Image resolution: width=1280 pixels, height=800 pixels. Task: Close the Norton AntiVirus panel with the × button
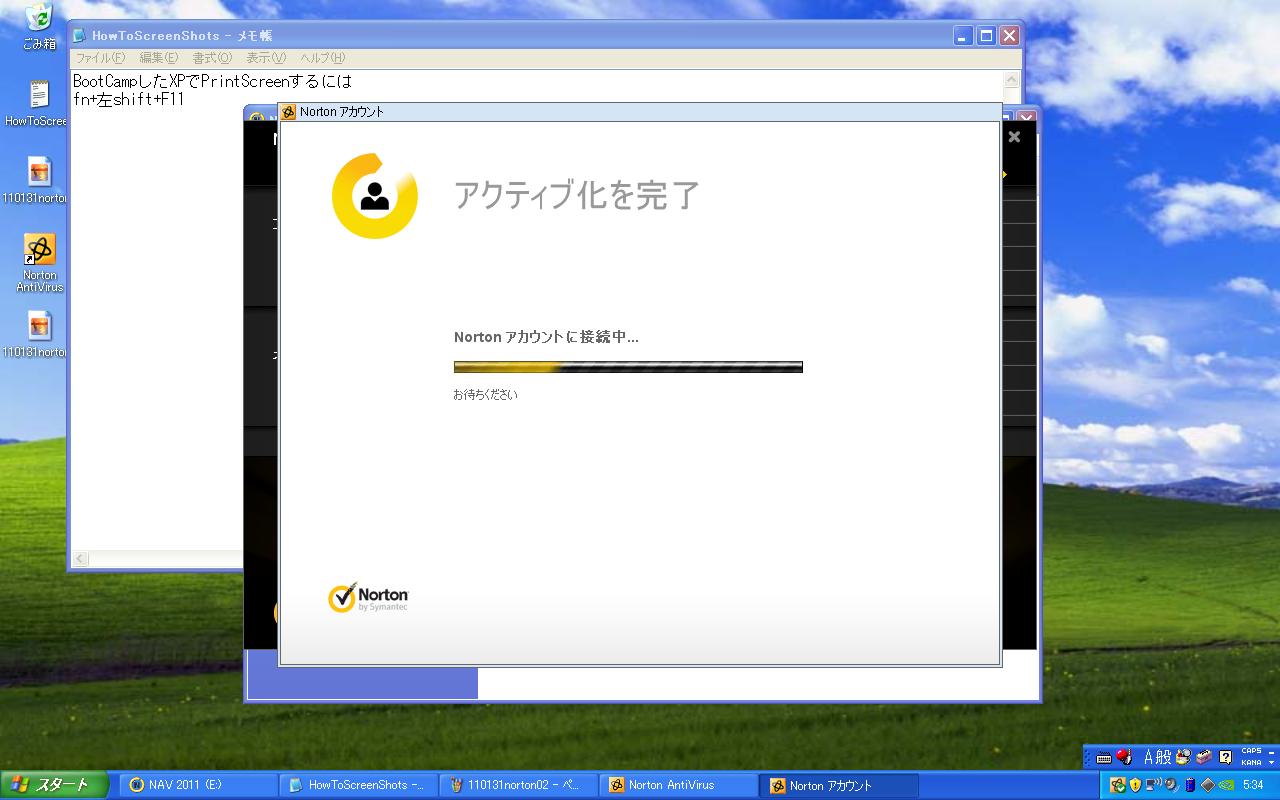pyautogui.click(x=1014, y=137)
